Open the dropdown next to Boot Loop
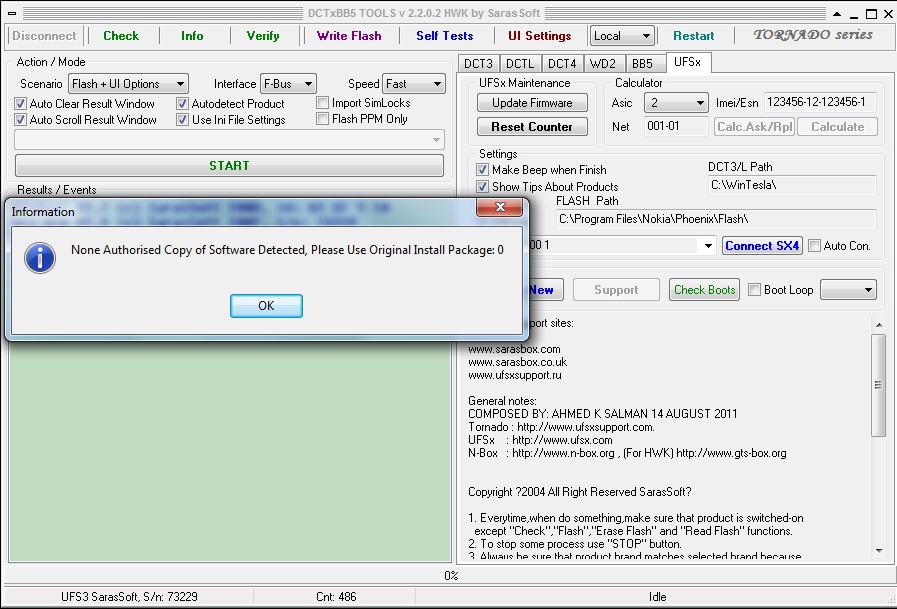 click(x=848, y=290)
